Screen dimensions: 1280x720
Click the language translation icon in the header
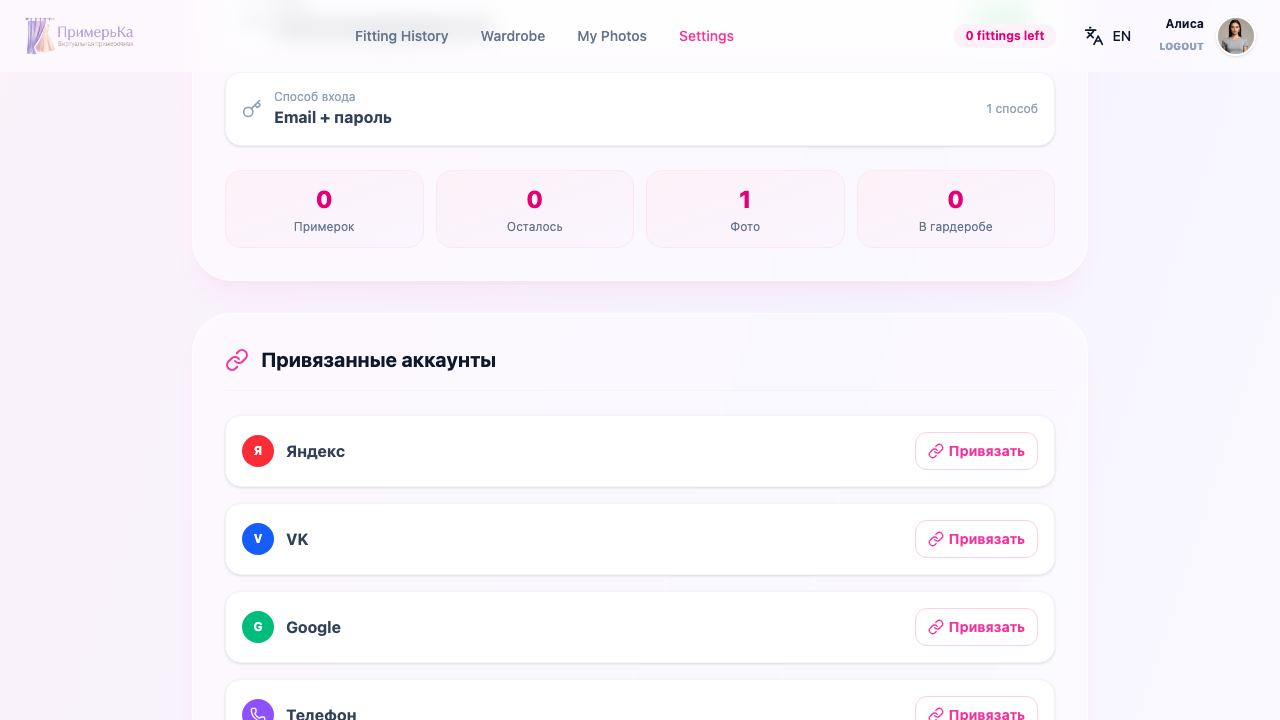[1093, 36]
